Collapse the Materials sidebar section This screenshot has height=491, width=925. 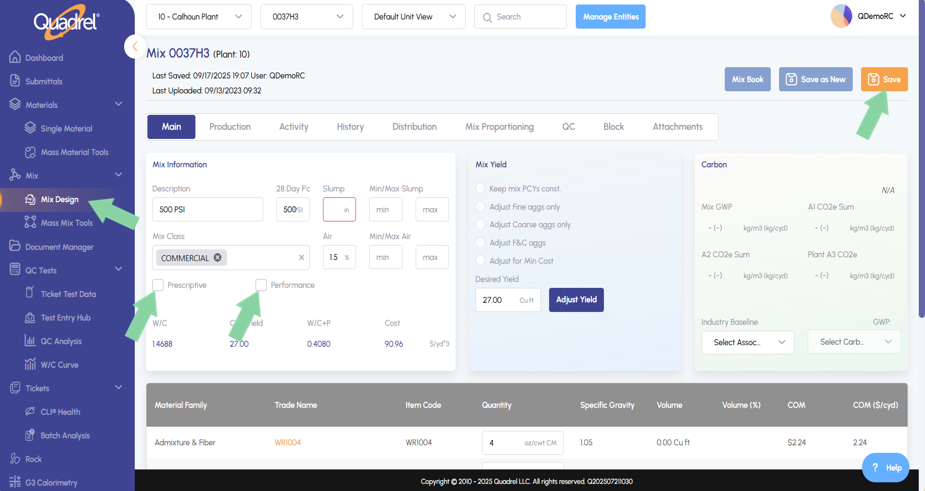[x=119, y=104]
